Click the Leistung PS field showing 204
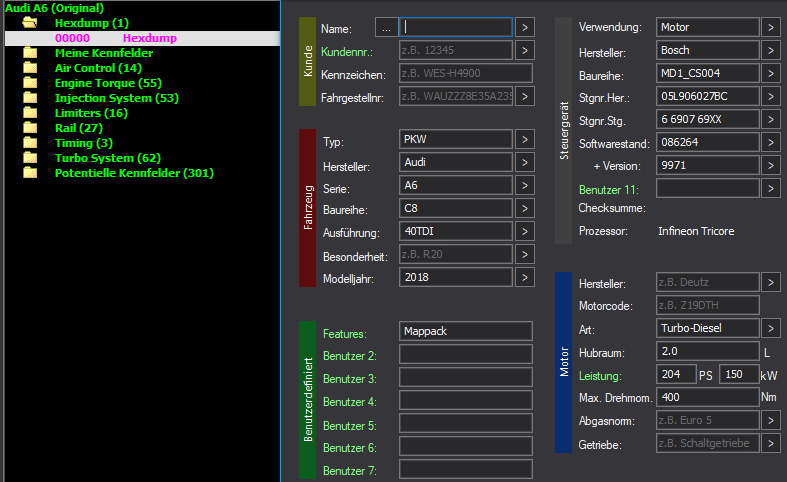Screen dimensions: 787x482 tap(676, 374)
